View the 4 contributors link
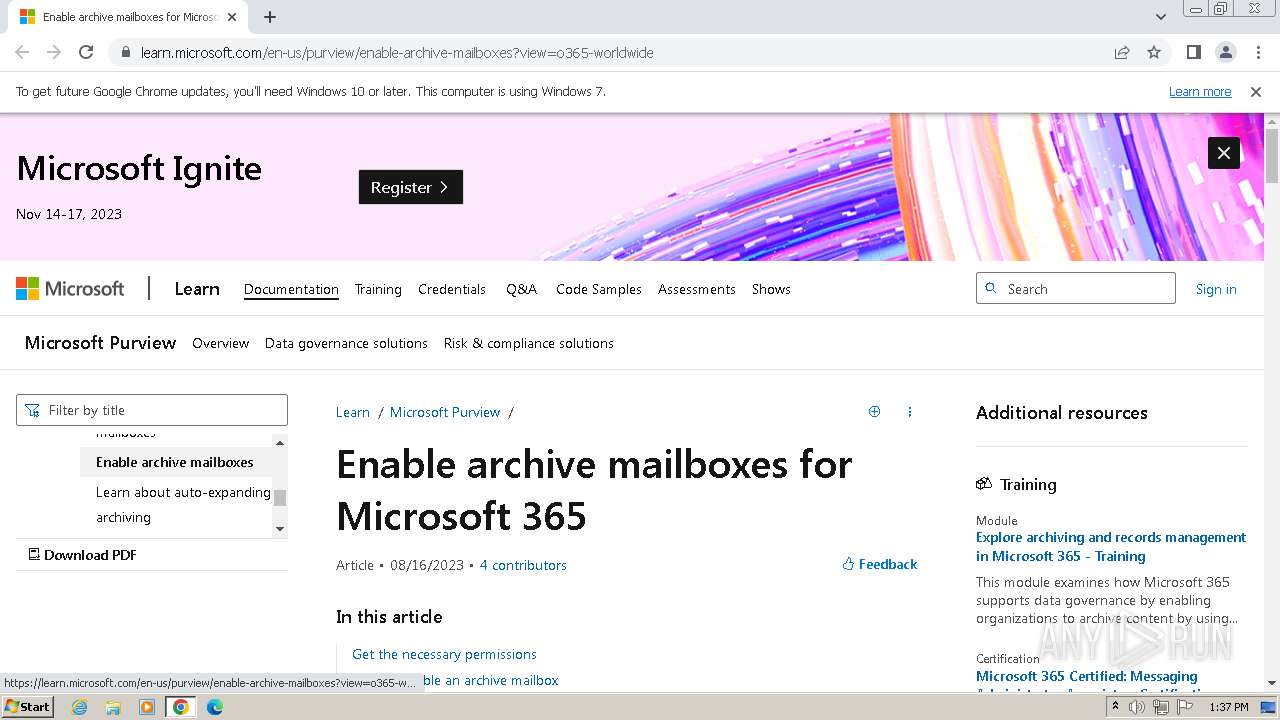1280x720 pixels. pos(523,565)
